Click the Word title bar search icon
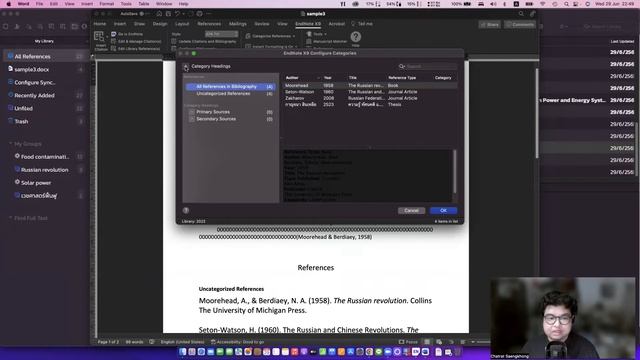The image size is (640, 360). point(521,14)
